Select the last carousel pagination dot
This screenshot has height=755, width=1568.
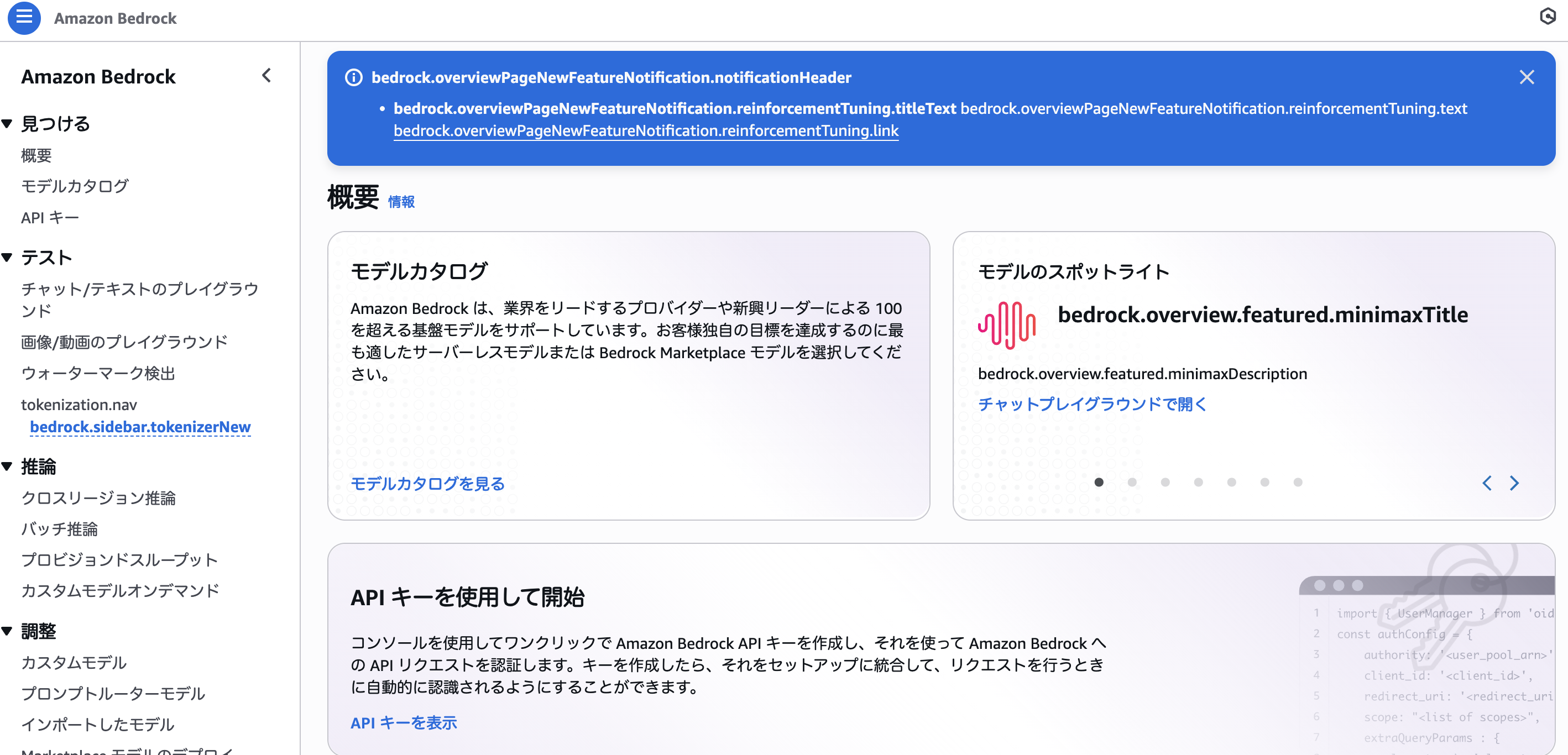1298,483
